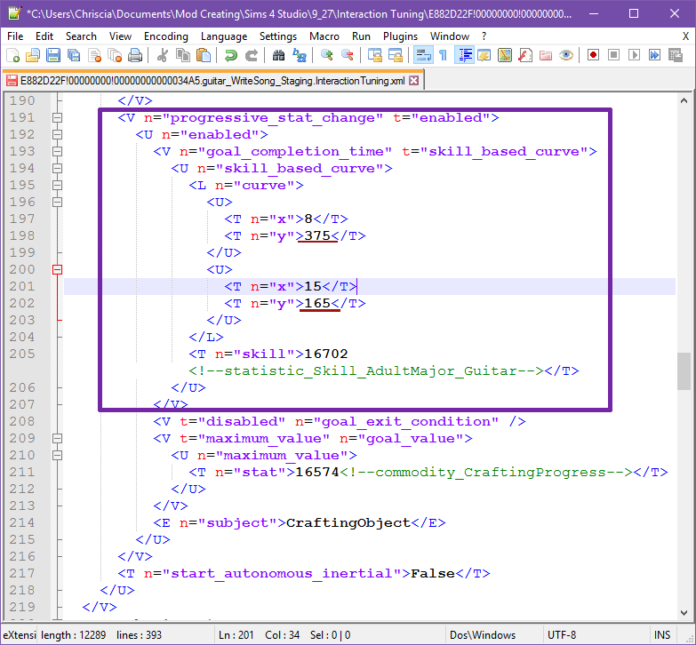Click the Undo arrow icon

pos(229,56)
